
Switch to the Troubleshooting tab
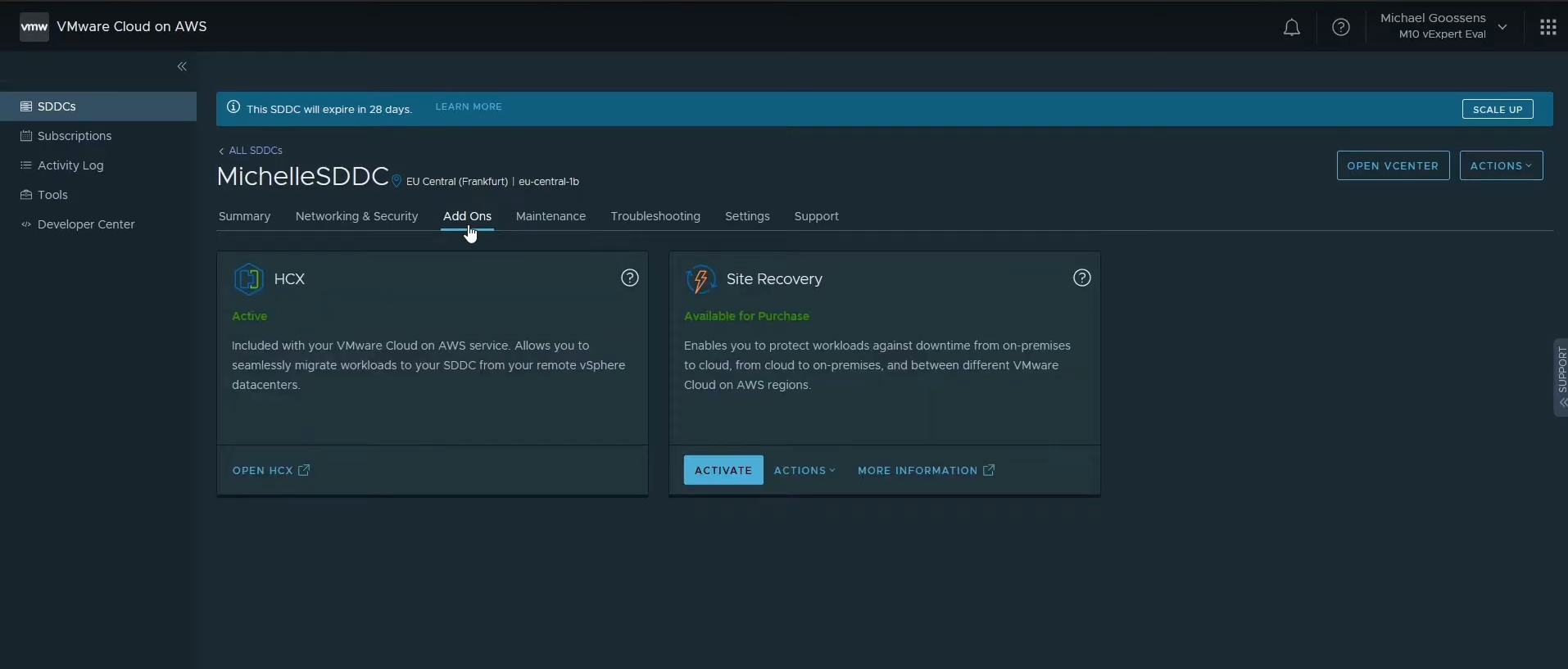tap(655, 216)
